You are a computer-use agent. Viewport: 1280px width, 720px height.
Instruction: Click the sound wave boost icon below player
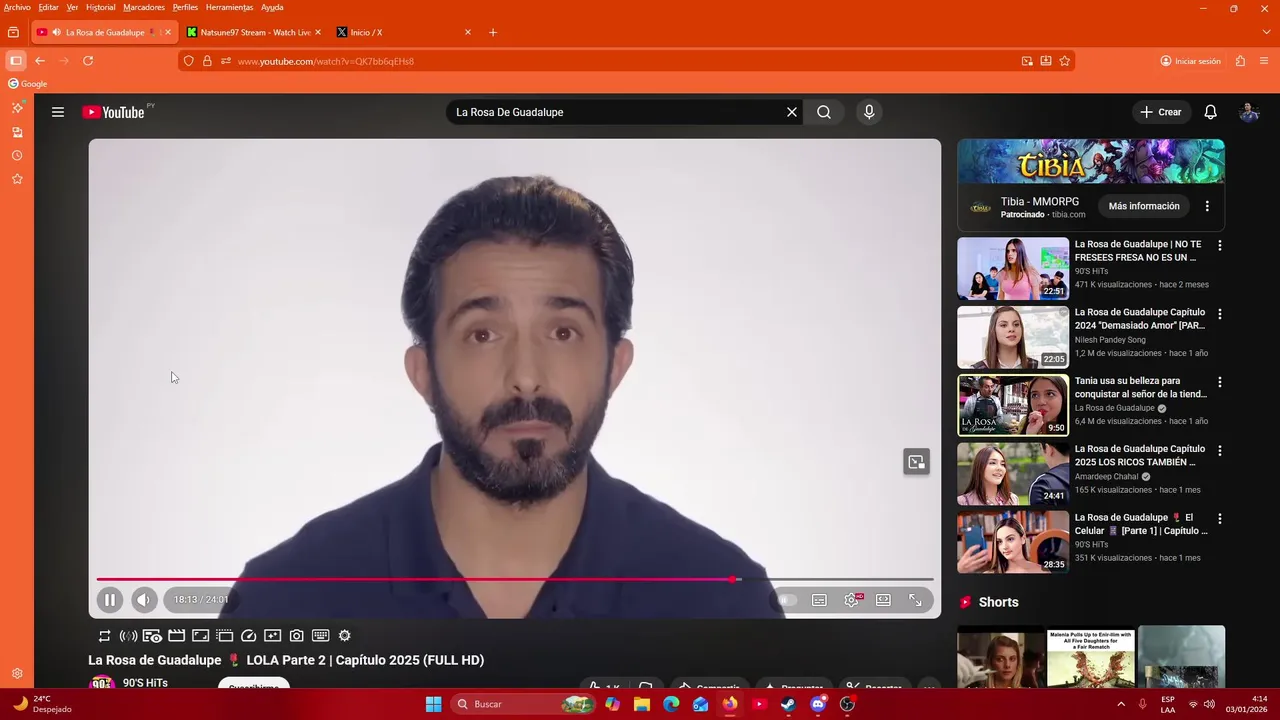click(128, 636)
